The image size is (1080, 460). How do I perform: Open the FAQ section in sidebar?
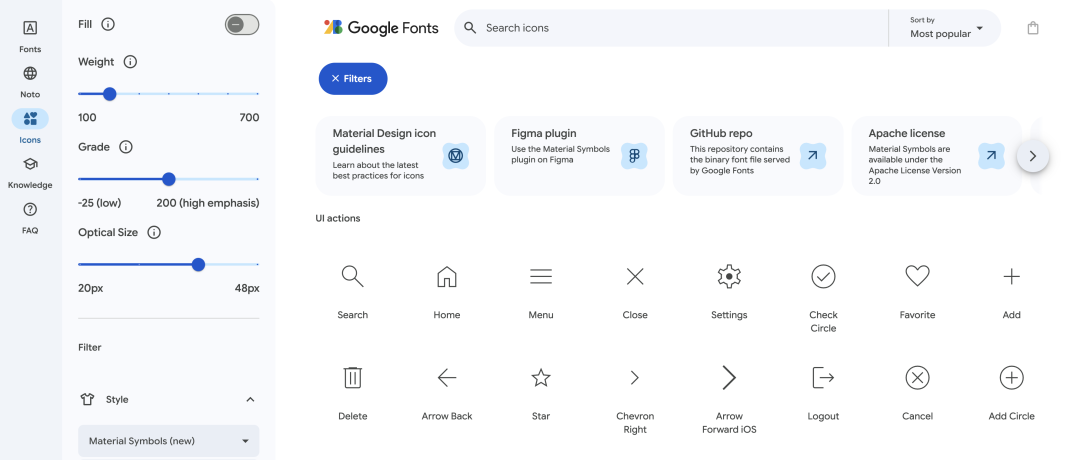pyautogui.click(x=30, y=218)
